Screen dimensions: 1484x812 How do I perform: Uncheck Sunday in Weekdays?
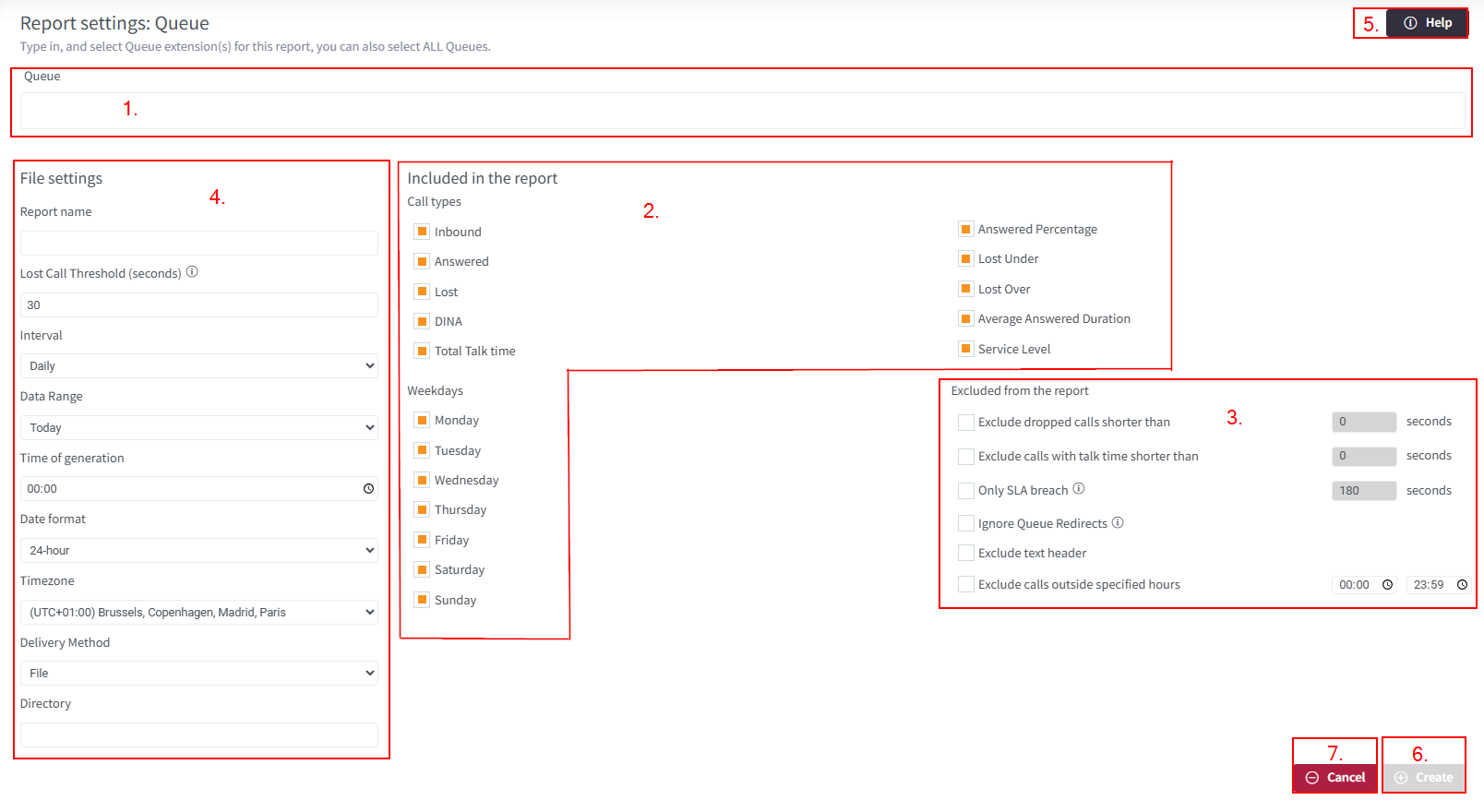coord(422,600)
